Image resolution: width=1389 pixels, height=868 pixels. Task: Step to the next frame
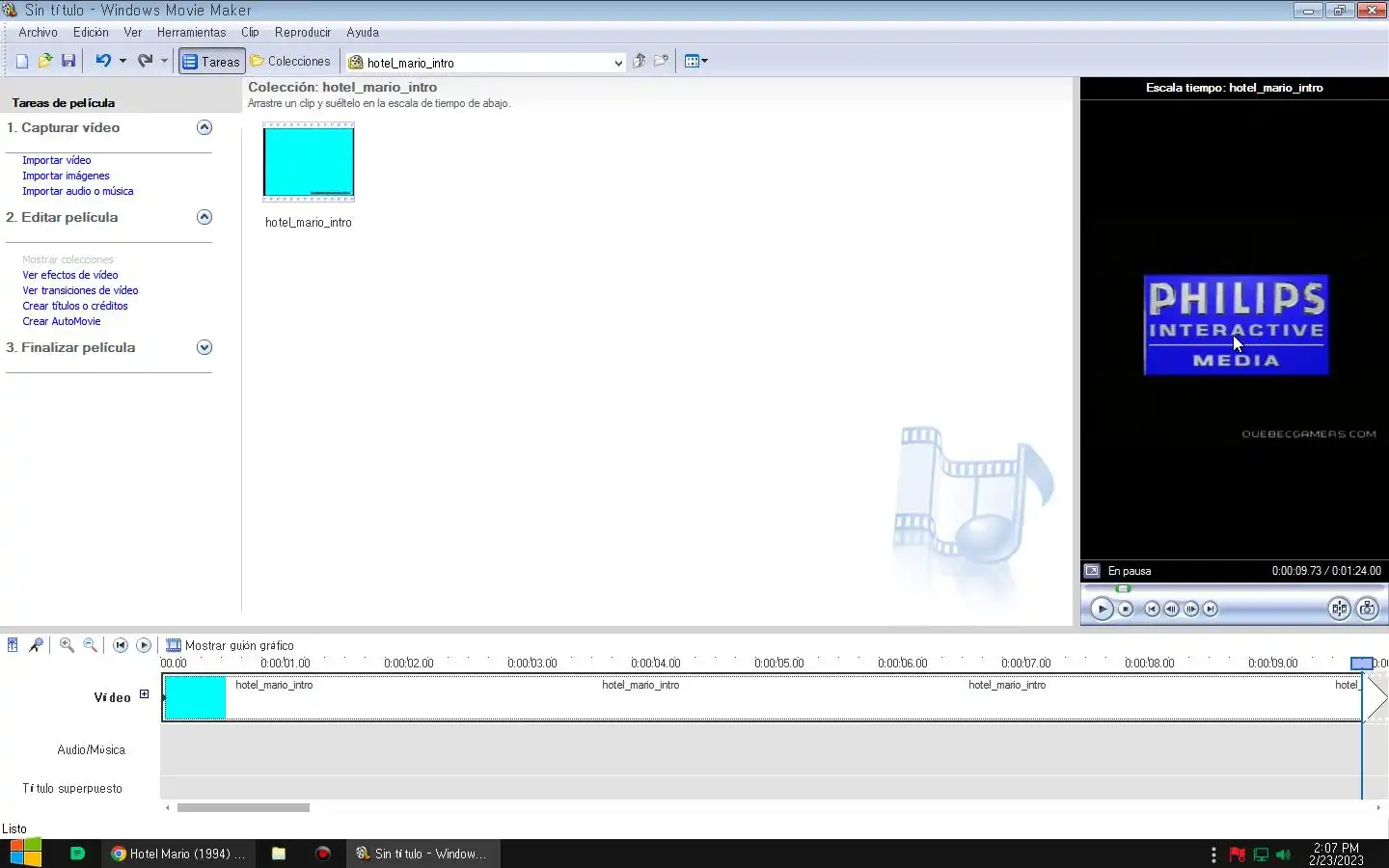[x=1191, y=609]
